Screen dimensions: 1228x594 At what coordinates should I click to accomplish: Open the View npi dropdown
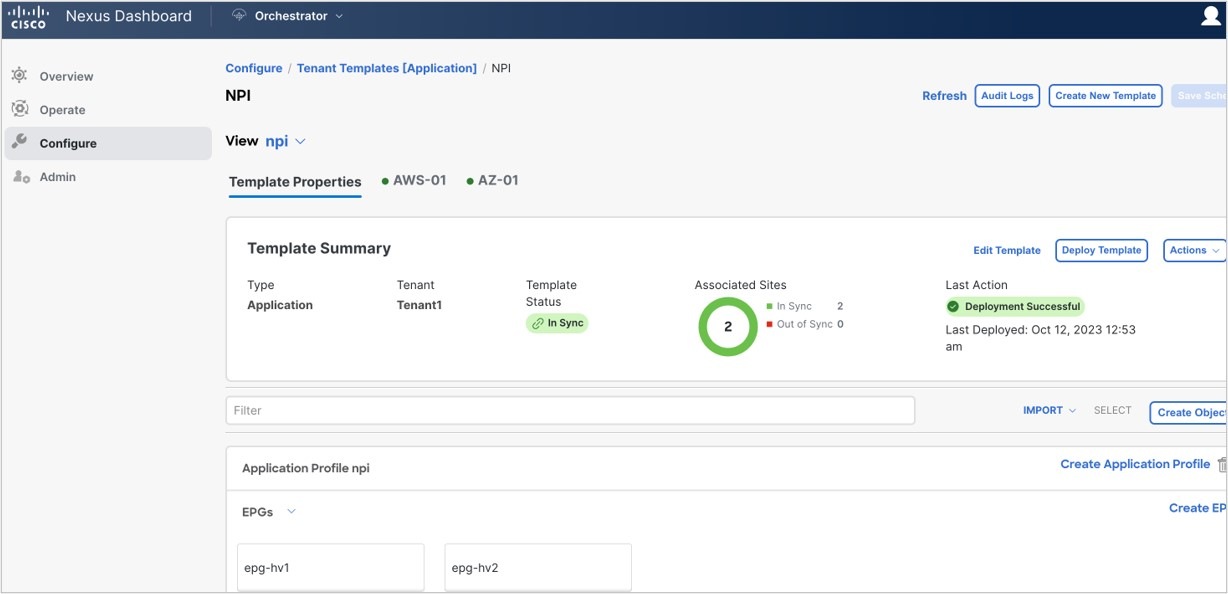coord(283,141)
